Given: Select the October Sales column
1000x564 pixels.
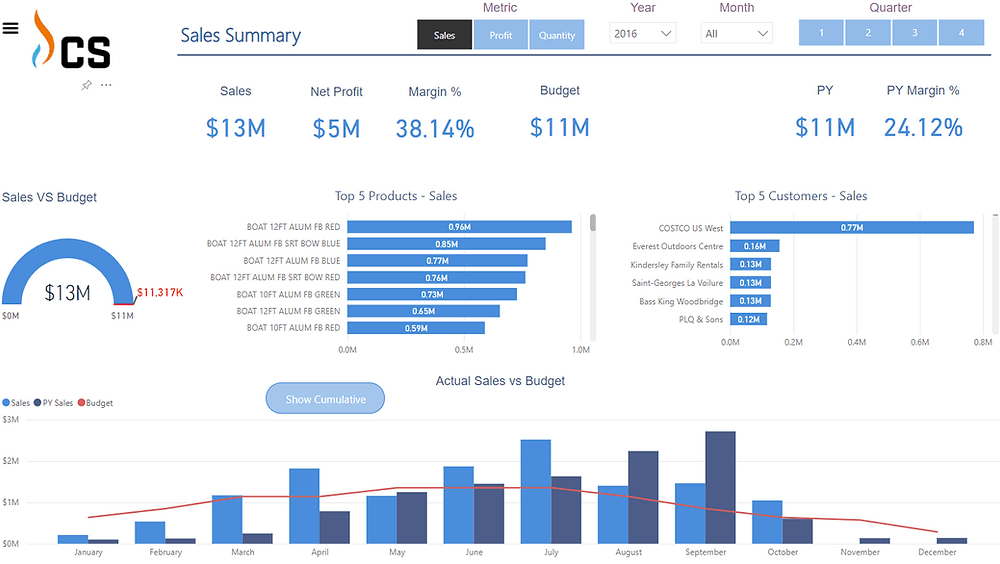Looking at the screenshot, I should pyautogui.click(x=767, y=522).
